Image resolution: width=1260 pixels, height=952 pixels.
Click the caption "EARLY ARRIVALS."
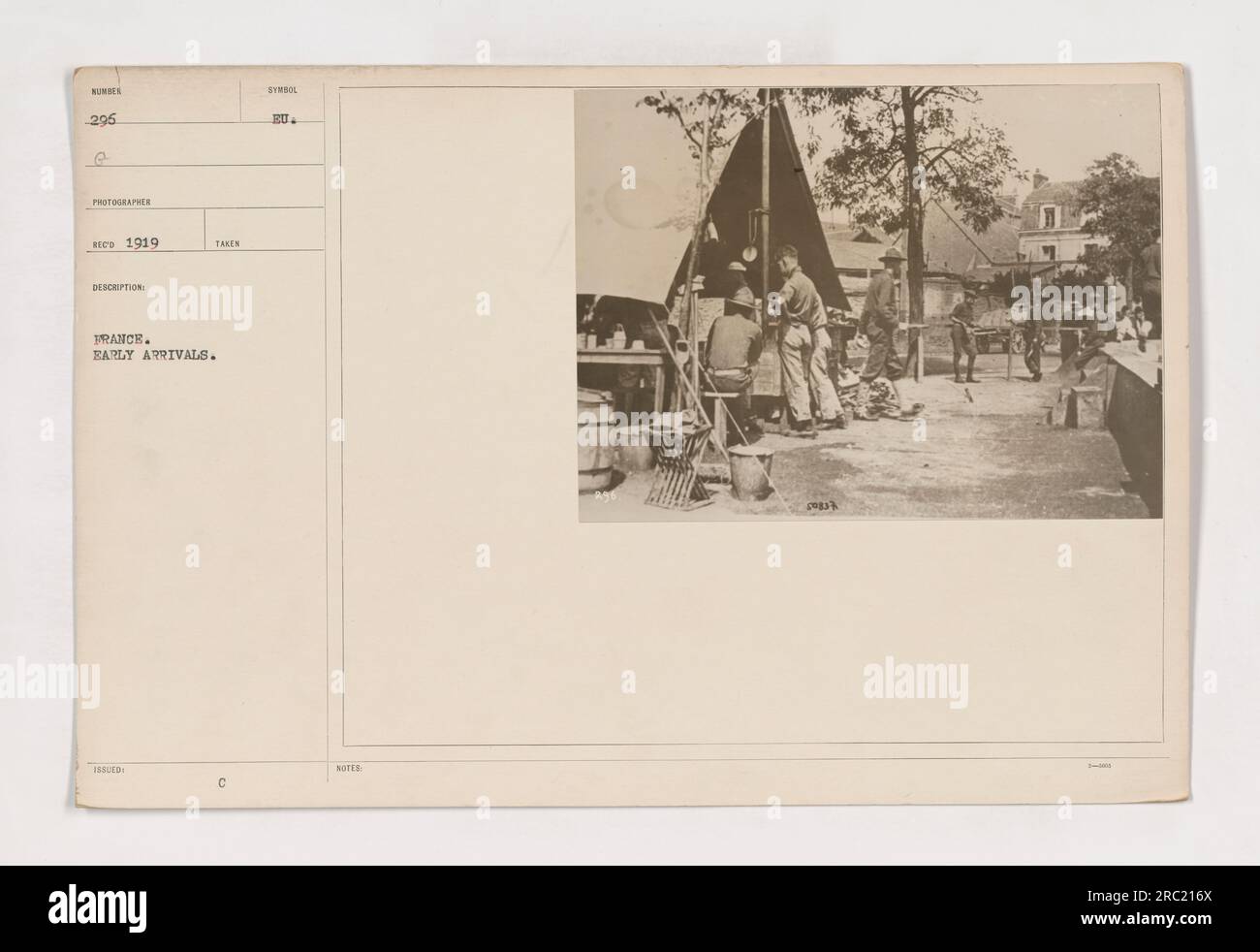click(x=154, y=355)
